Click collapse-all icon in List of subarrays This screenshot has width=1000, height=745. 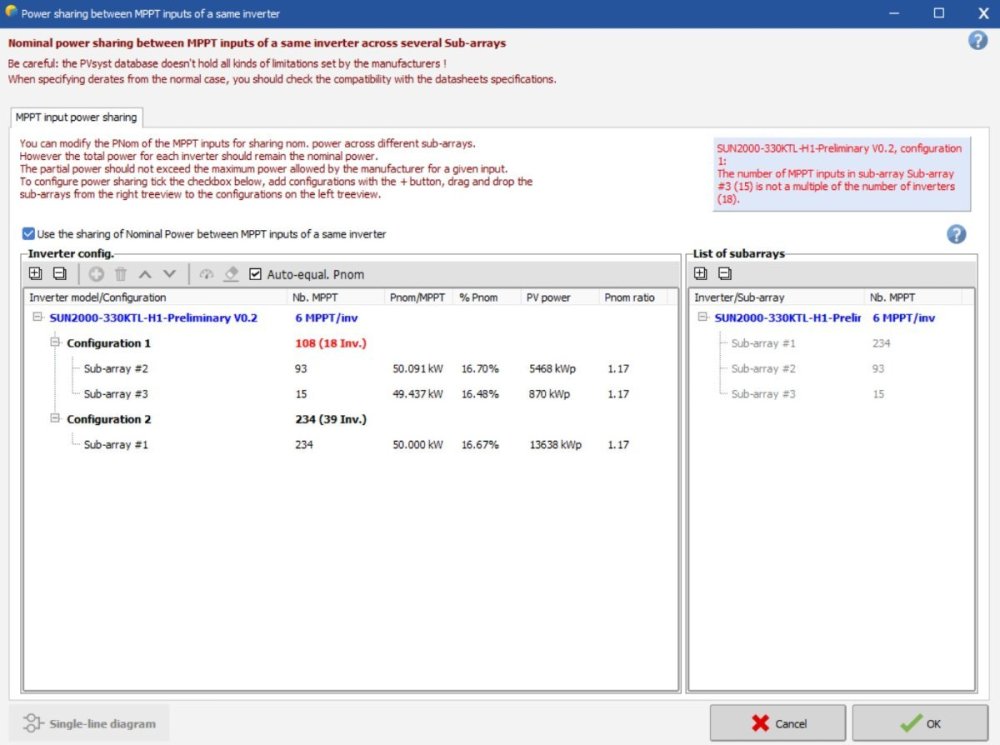tap(725, 274)
